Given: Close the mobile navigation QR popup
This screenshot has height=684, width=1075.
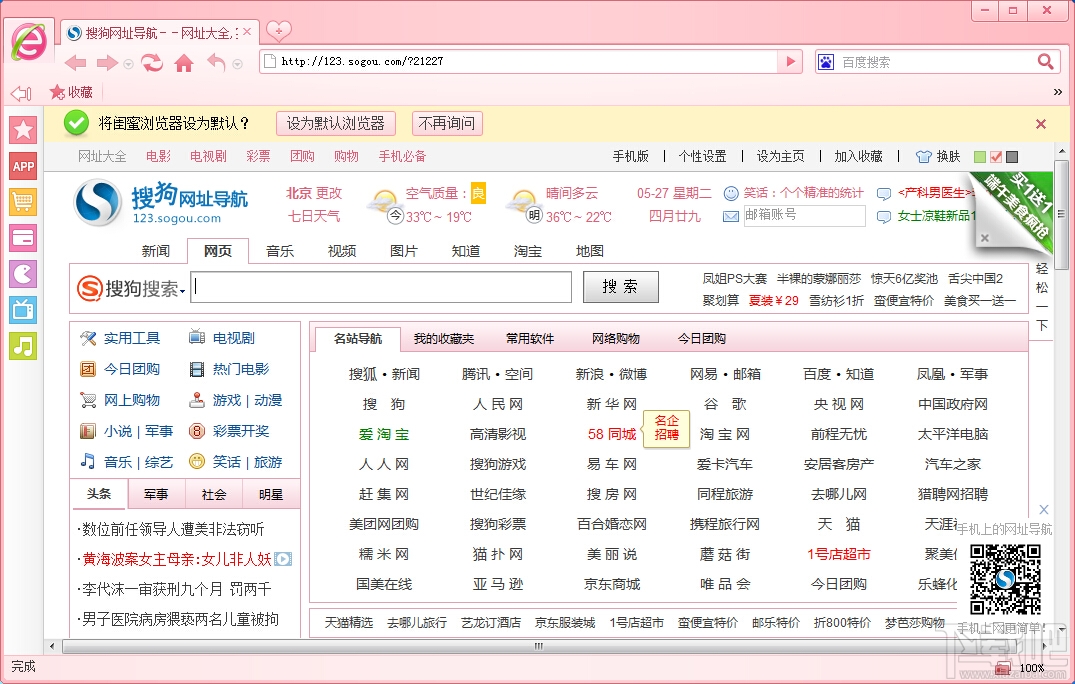Looking at the screenshot, I should (1043, 509).
